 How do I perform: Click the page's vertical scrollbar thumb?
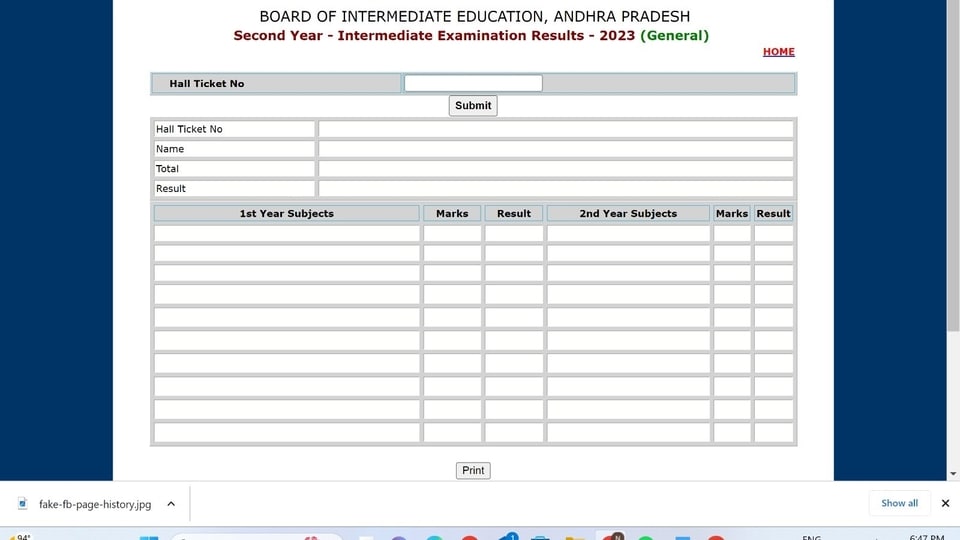tap(953, 165)
